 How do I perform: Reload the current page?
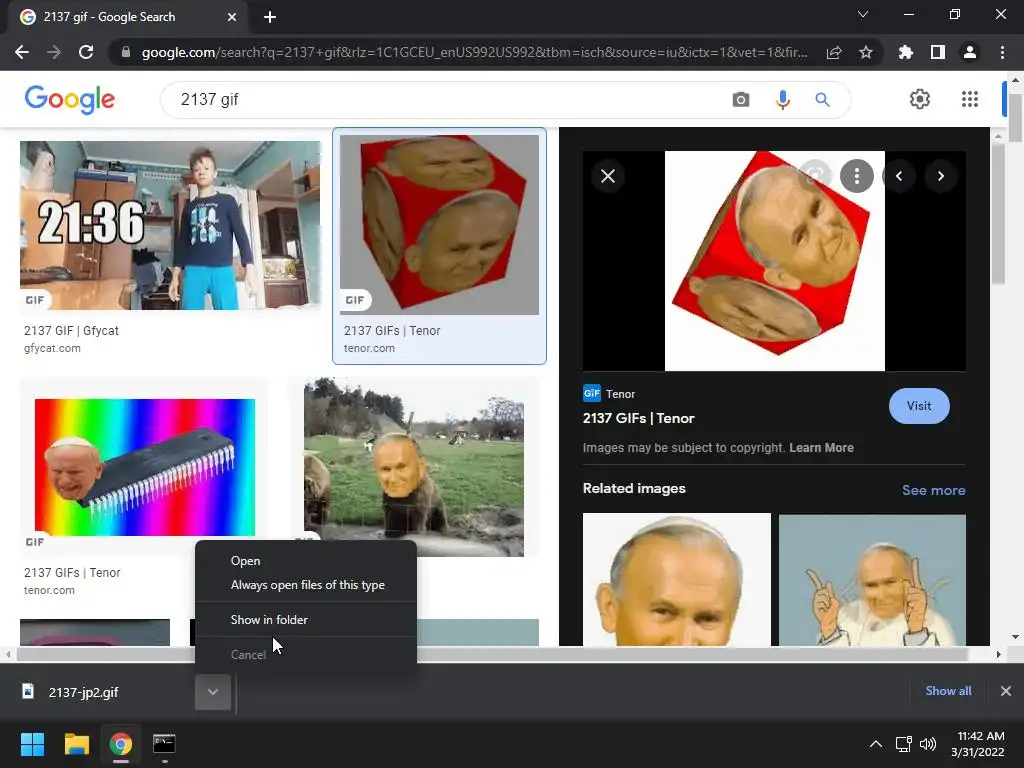click(x=86, y=52)
